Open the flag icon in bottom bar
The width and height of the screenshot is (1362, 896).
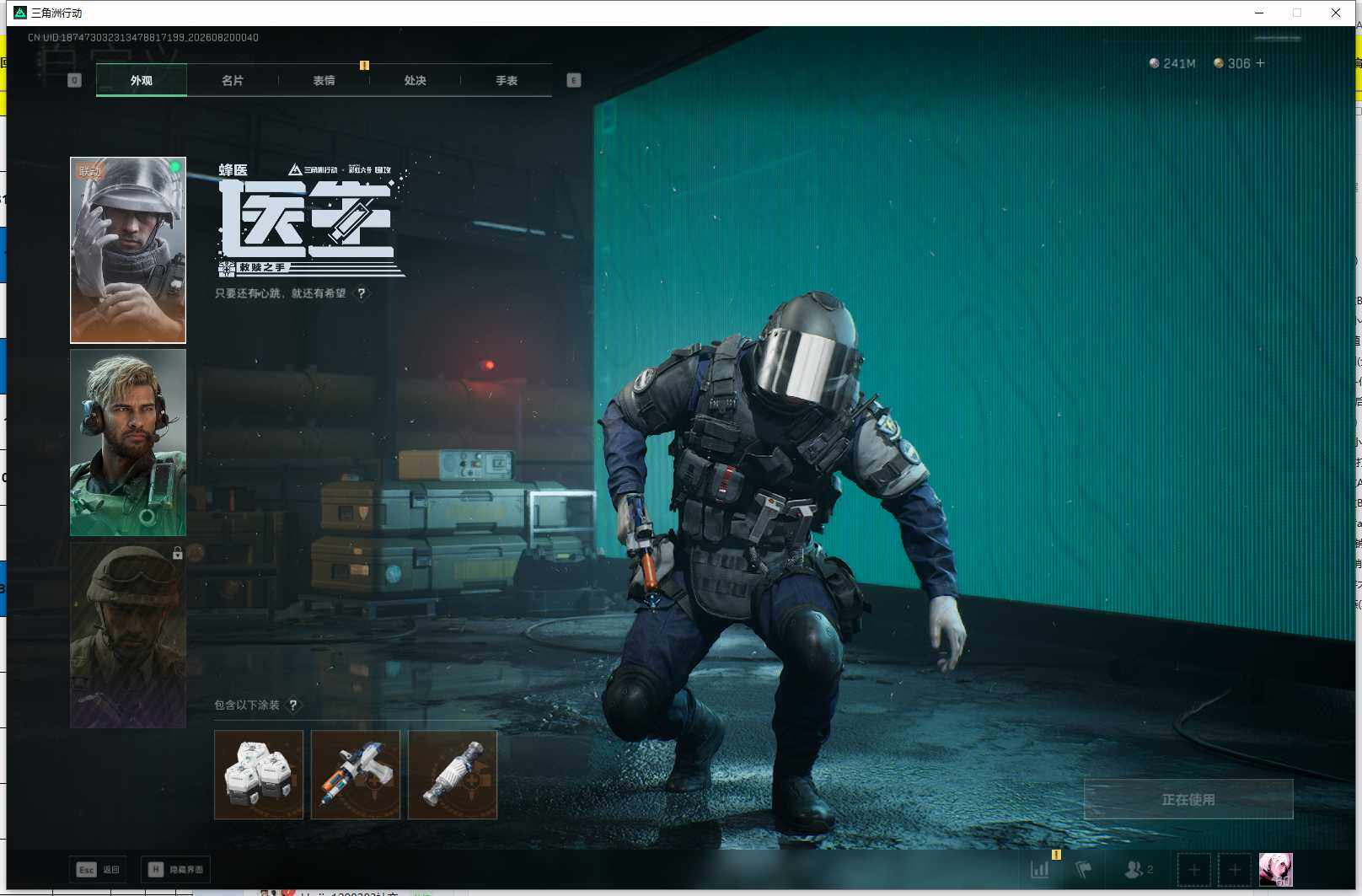(1084, 869)
